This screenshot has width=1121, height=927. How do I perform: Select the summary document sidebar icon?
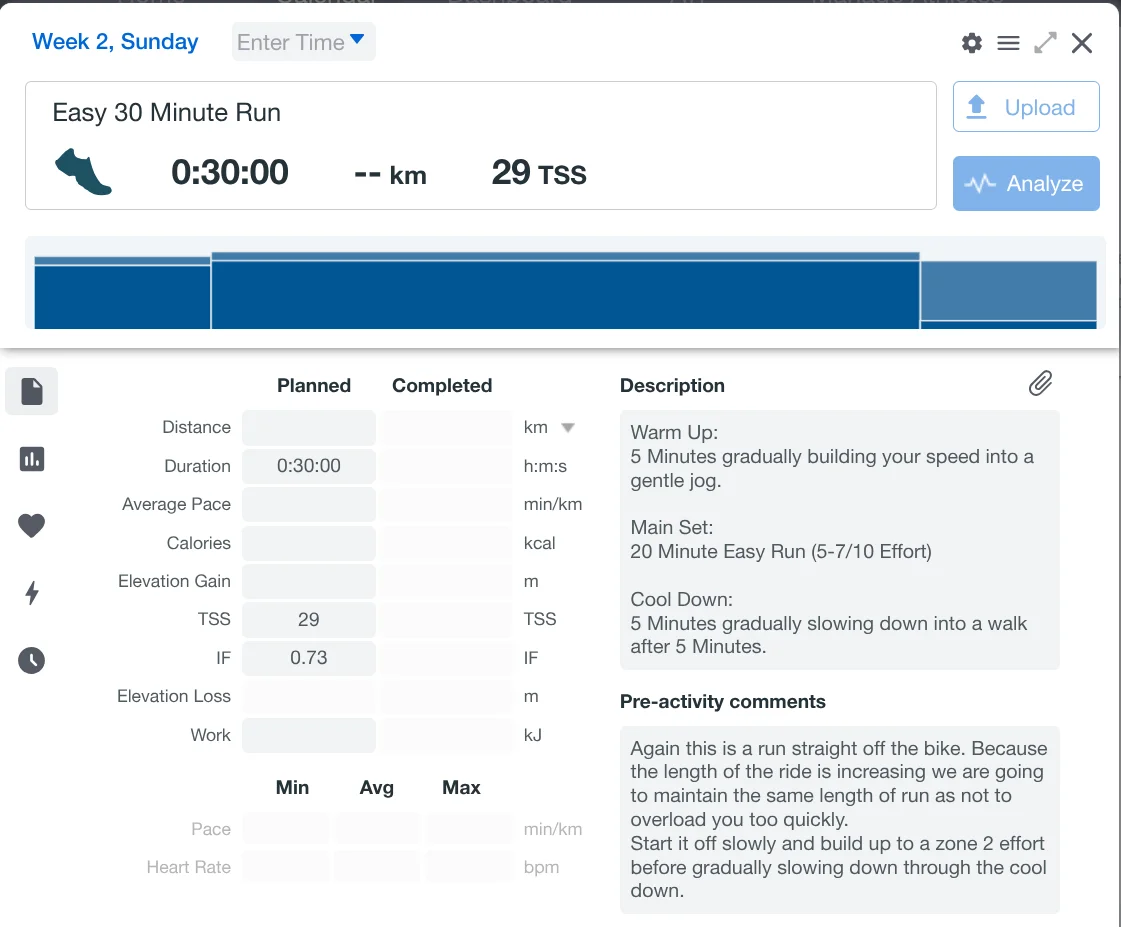(x=32, y=391)
